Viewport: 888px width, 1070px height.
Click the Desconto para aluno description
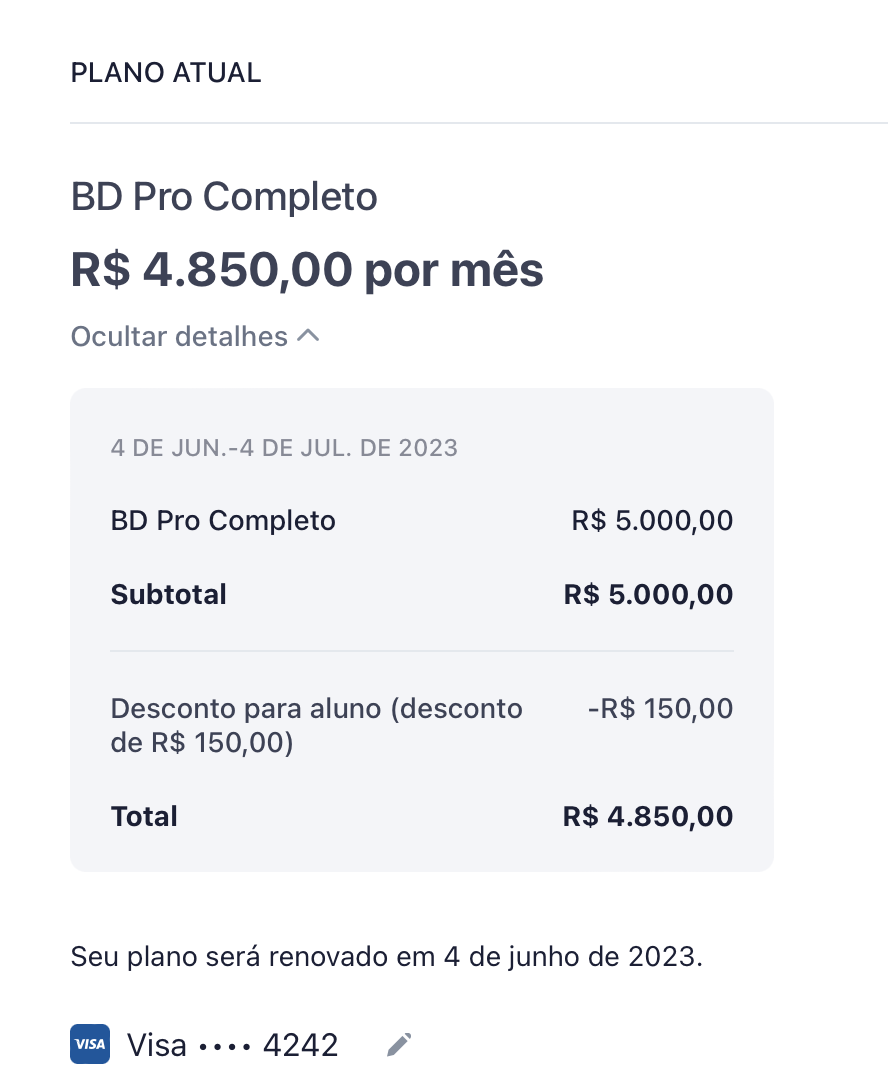tap(317, 725)
